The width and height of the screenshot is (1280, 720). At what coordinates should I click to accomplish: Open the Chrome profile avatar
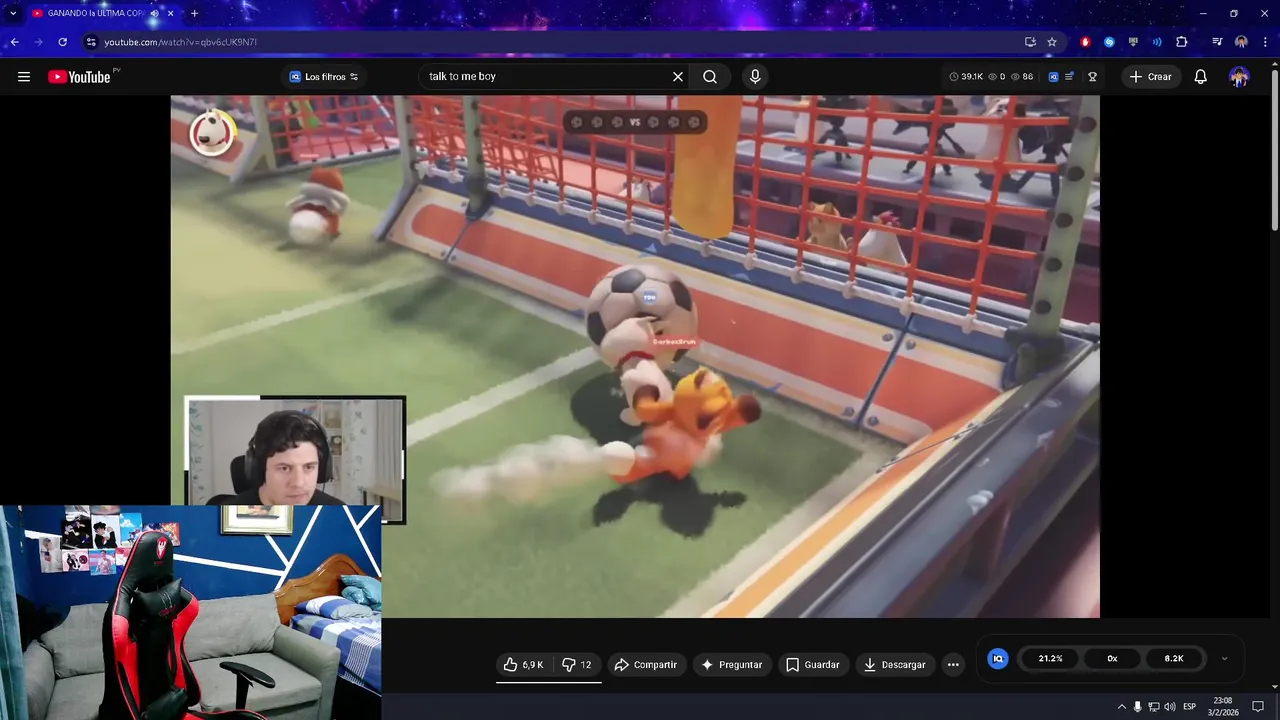tap(1241, 42)
